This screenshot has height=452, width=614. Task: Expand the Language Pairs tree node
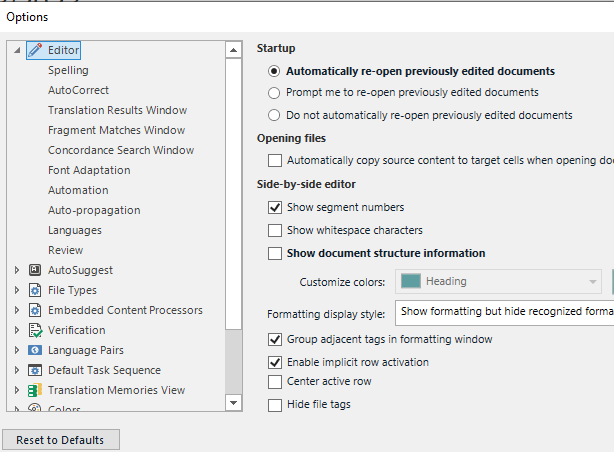[17, 350]
